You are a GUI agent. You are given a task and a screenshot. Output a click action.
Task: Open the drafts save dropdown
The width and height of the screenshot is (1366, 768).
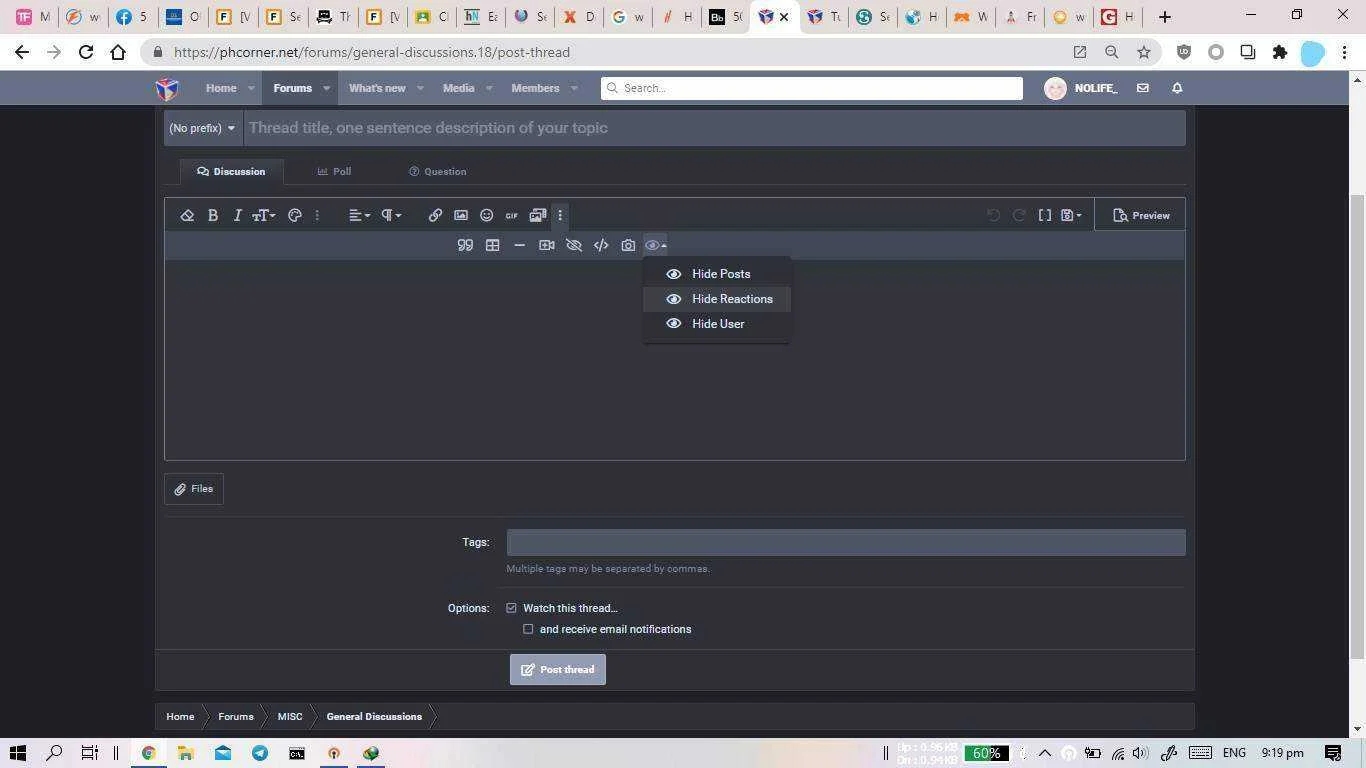[1071, 215]
